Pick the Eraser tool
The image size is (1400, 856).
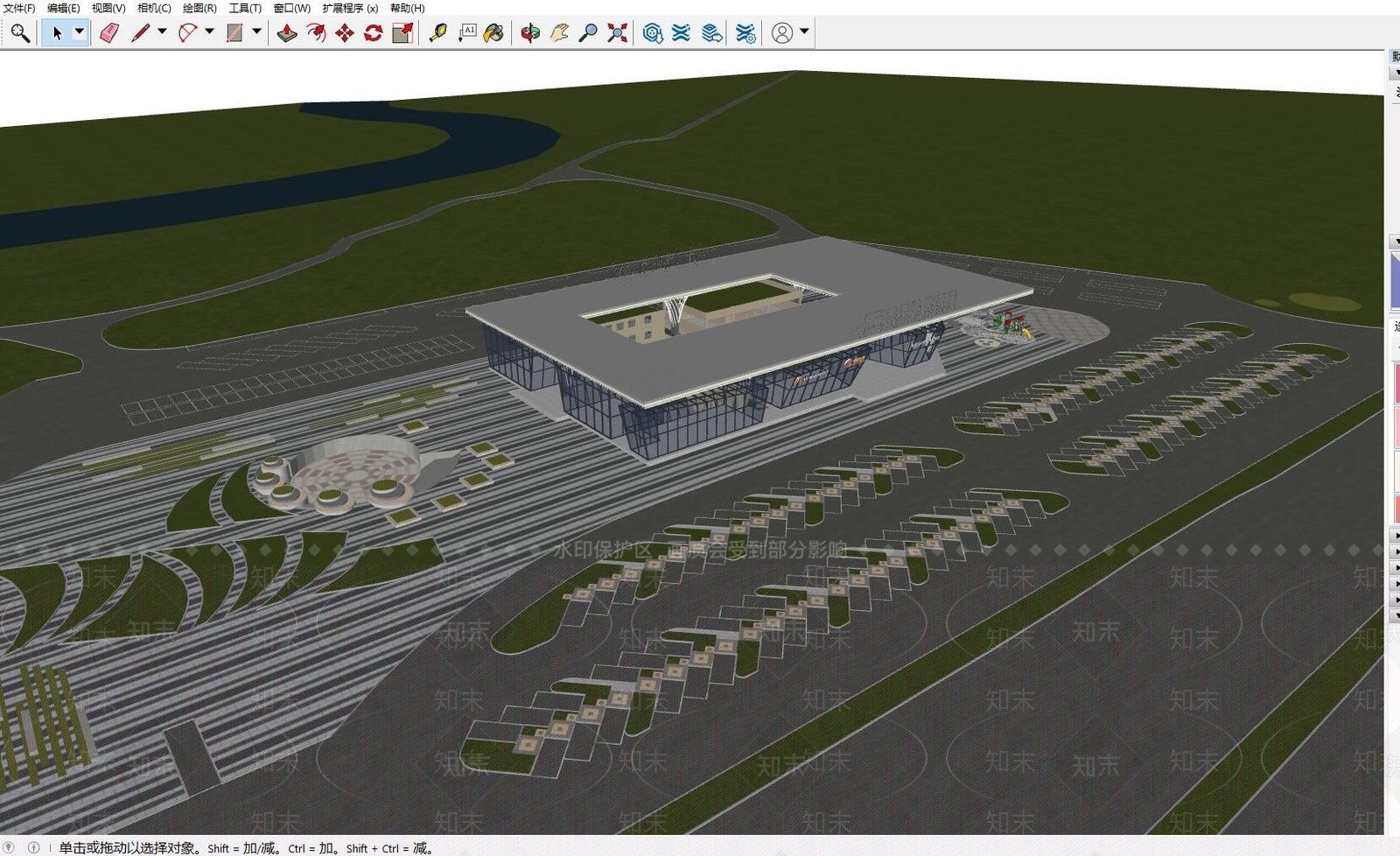(109, 33)
